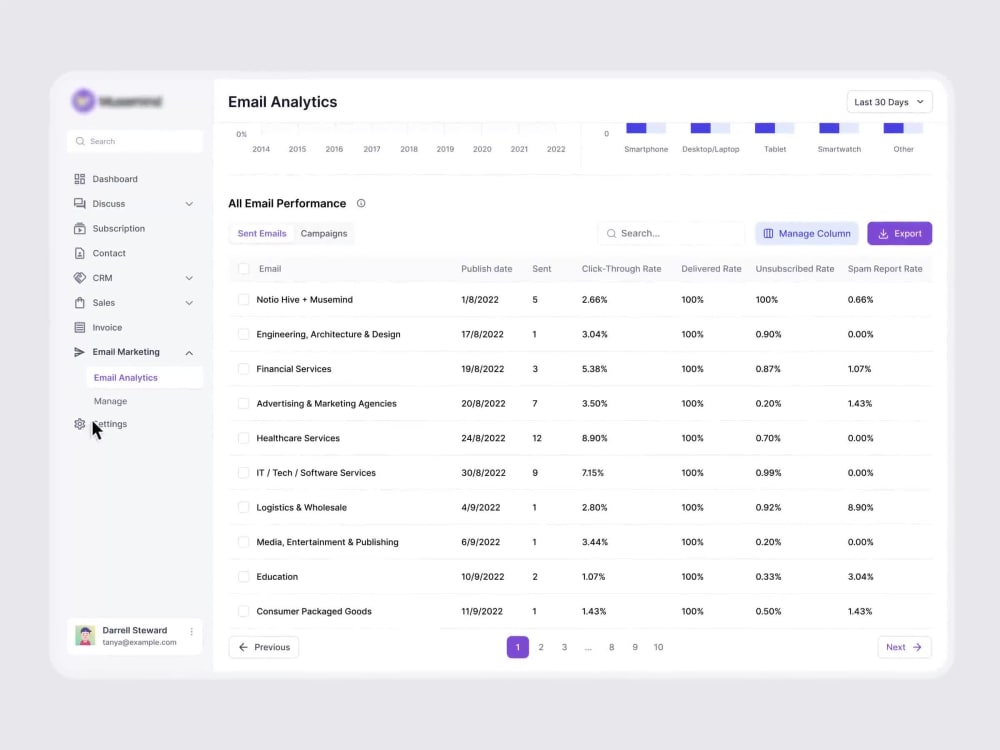Check the IT / Tech / Software Services row
The image size is (1000, 750).
(244, 473)
